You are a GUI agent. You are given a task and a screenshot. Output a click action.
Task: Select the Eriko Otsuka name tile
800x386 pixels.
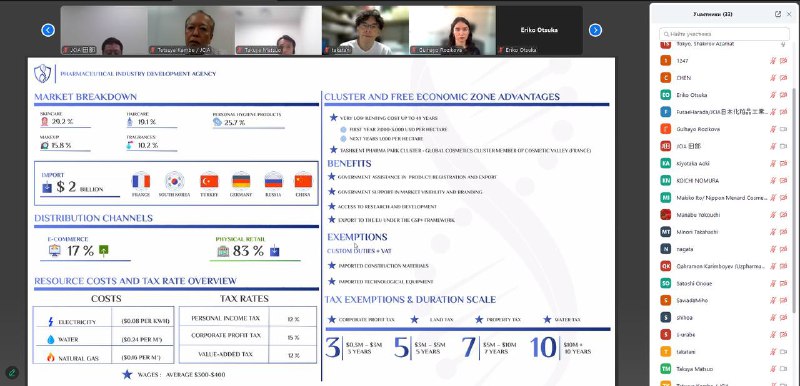(539, 30)
